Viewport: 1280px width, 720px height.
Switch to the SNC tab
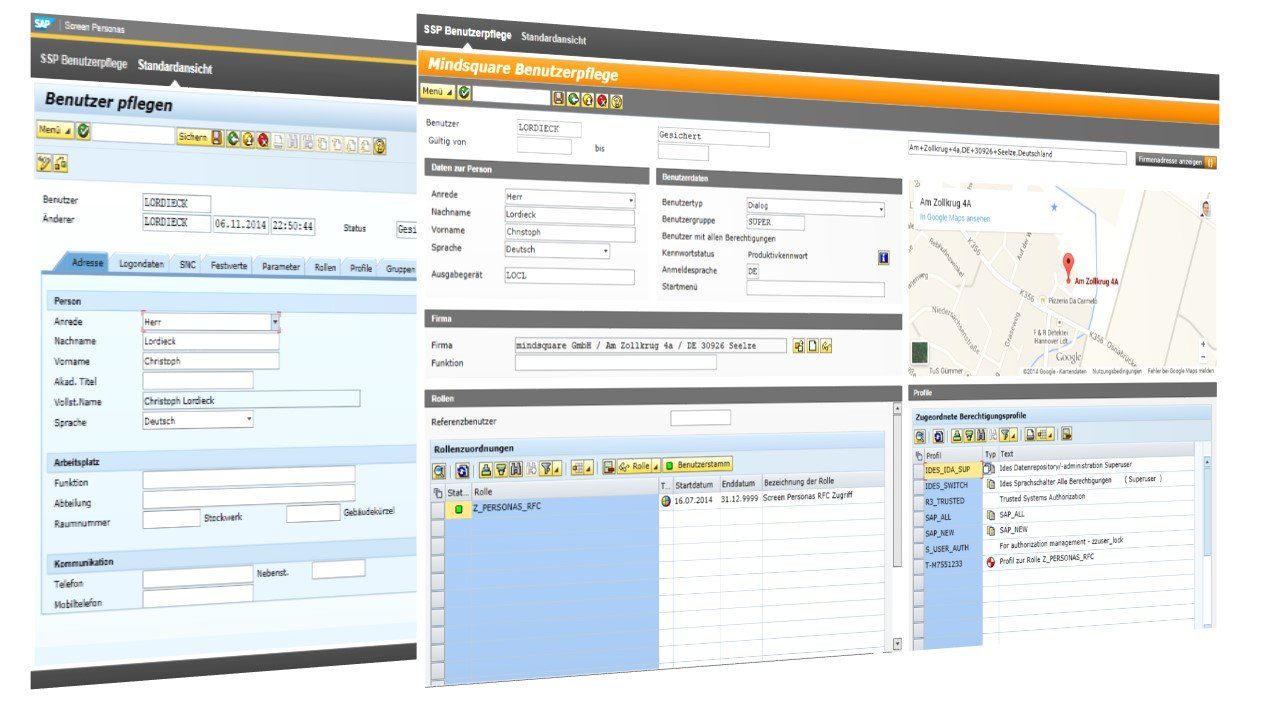click(x=188, y=266)
